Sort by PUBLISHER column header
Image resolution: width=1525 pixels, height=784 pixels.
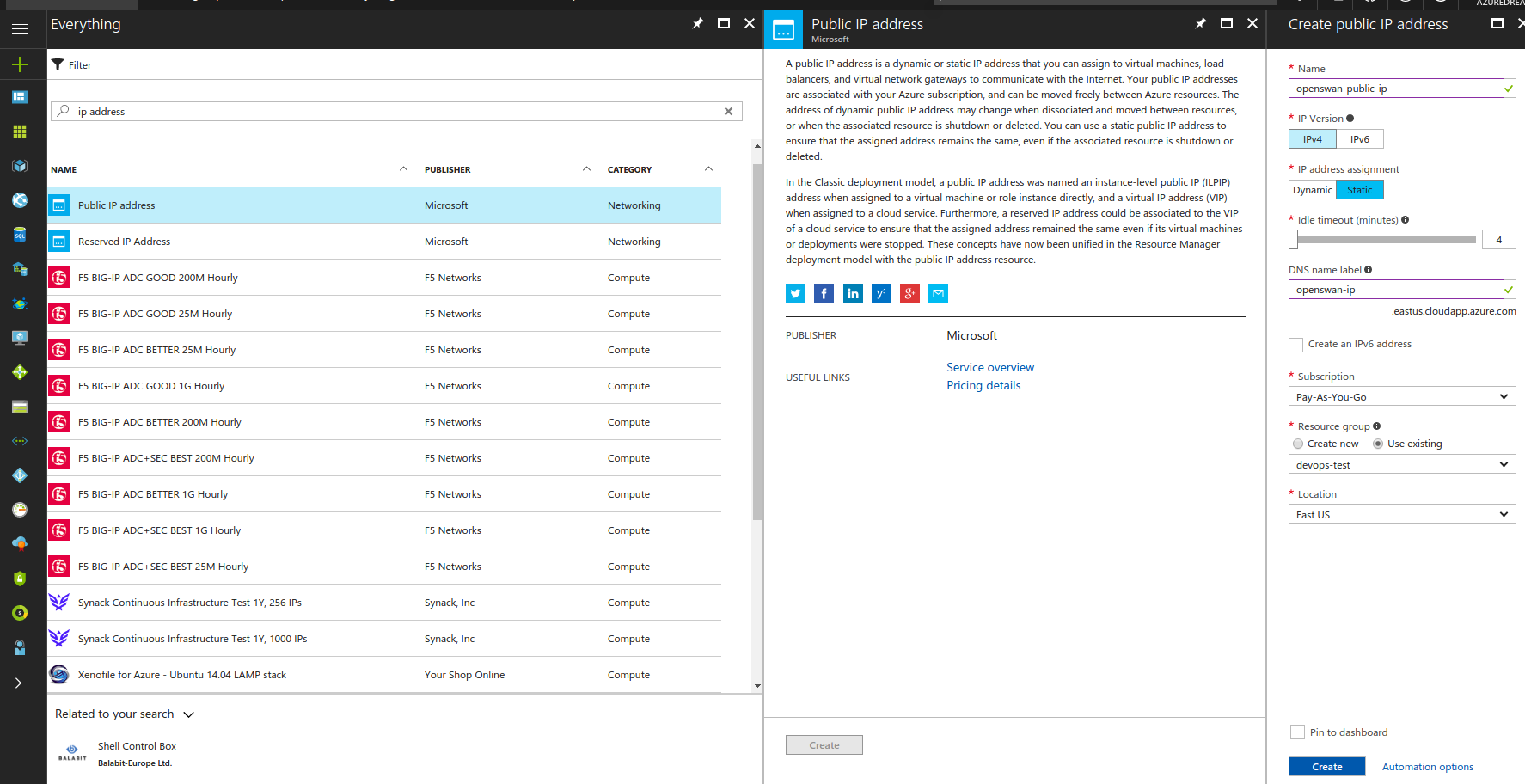pos(447,170)
